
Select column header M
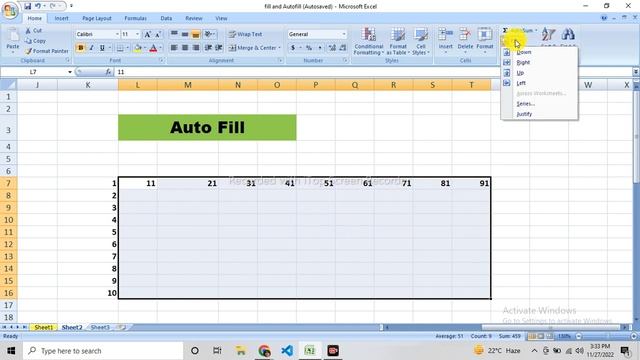point(188,85)
